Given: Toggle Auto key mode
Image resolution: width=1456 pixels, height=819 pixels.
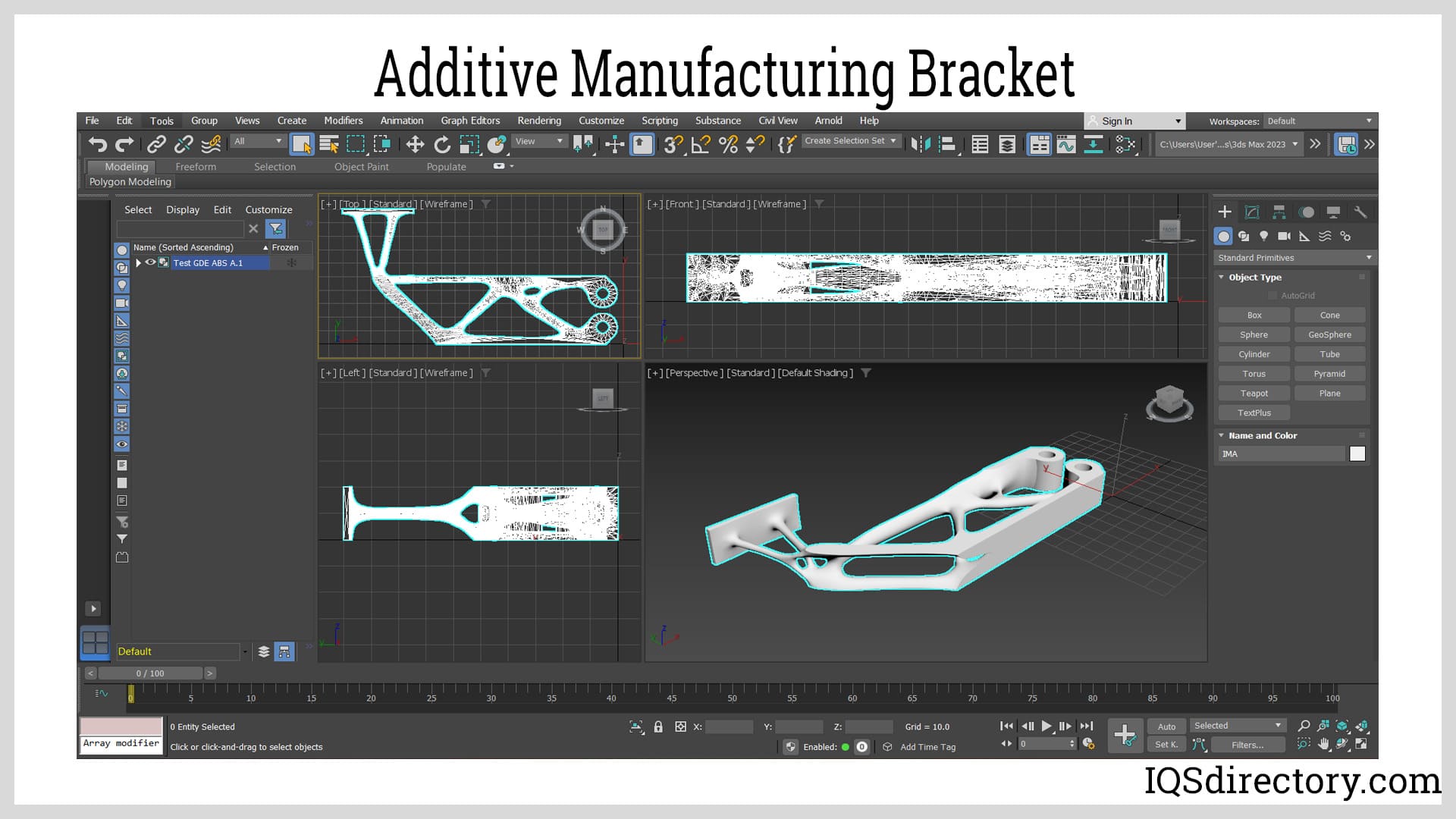Looking at the screenshot, I should tap(1166, 726).
